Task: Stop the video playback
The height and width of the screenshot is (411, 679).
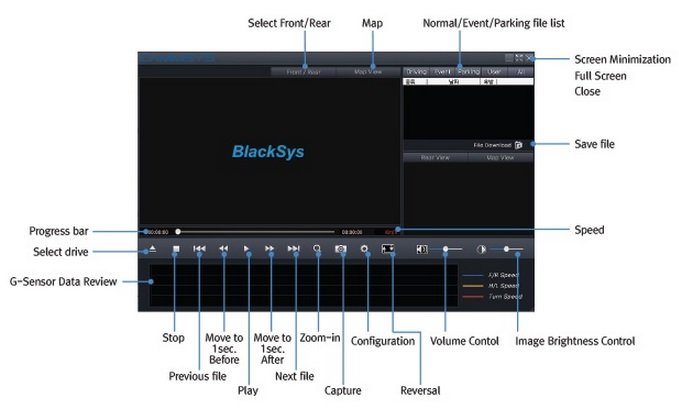Action: [176, 249]
